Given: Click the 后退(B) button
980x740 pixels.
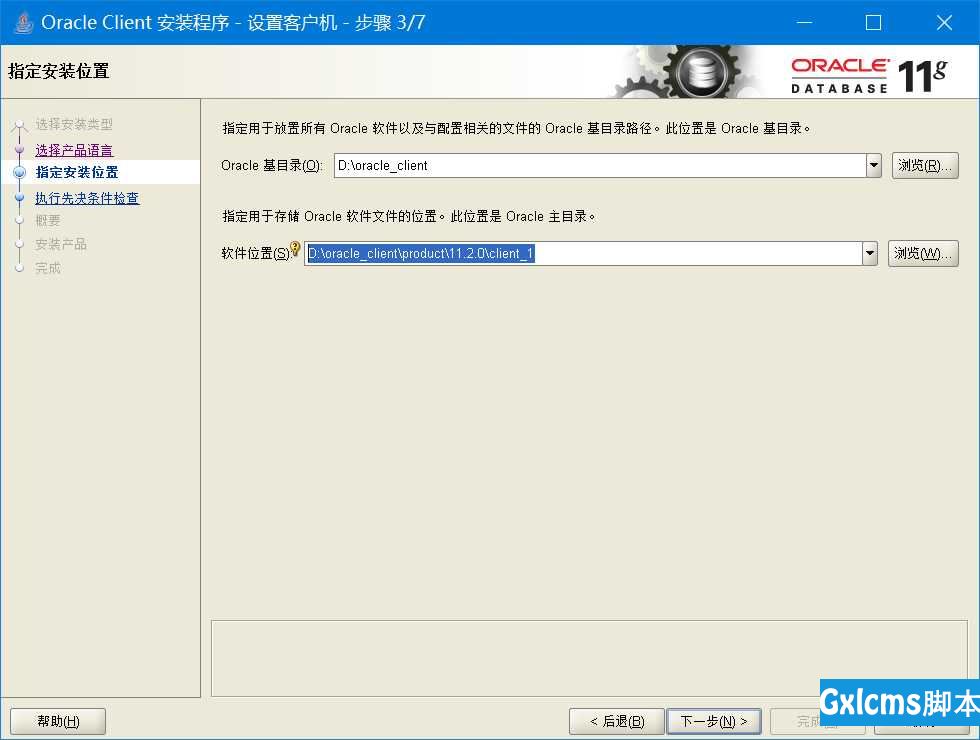Looking at the screenshot, I should click(x=616, y=720).
